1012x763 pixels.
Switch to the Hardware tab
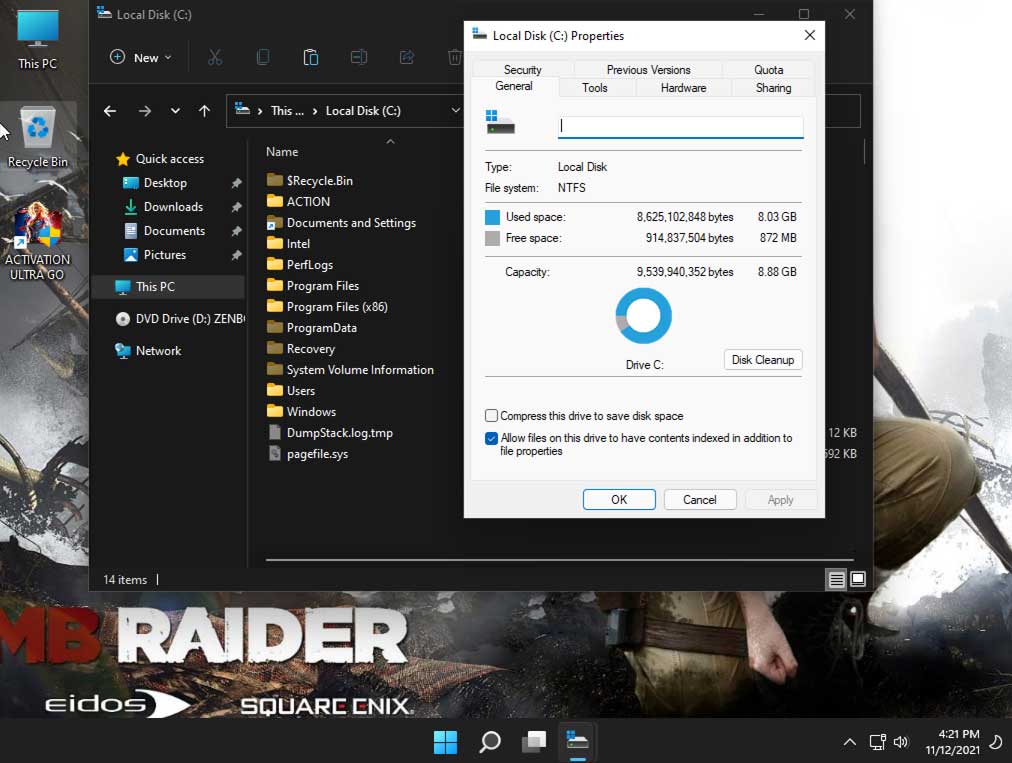point(683,88)
